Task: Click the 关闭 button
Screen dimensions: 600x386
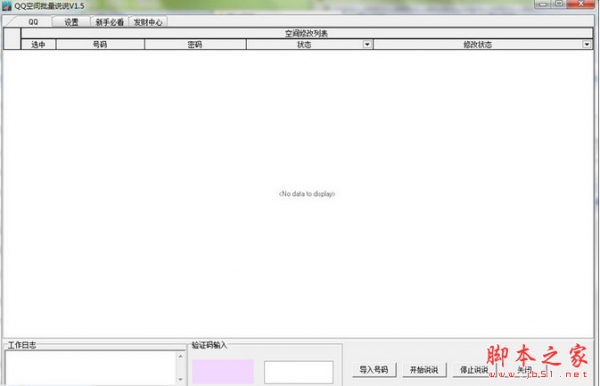Action: coord(524,370)
